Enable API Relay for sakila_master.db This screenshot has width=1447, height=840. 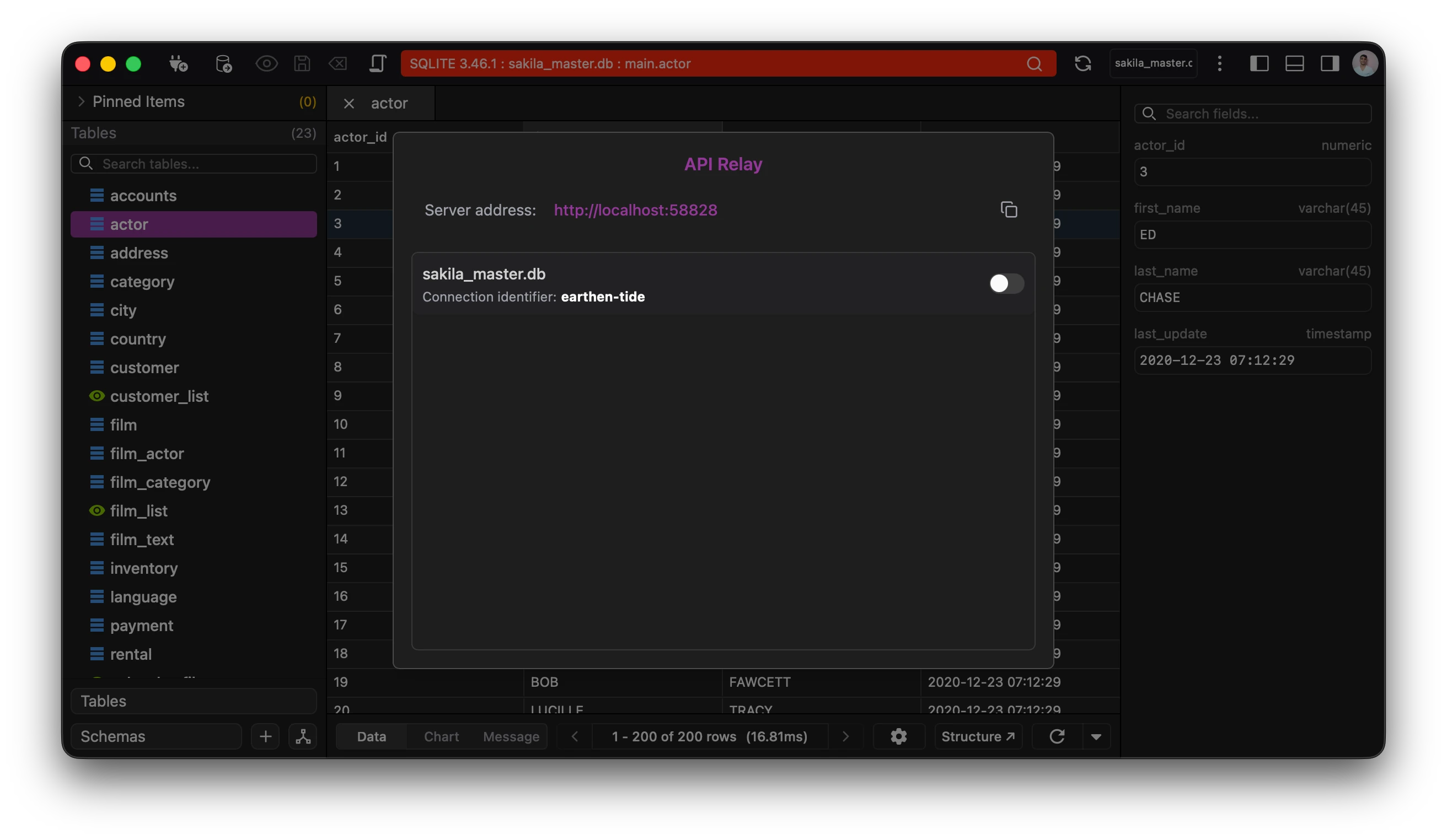pyautogui.click(x=1005, y=283)
